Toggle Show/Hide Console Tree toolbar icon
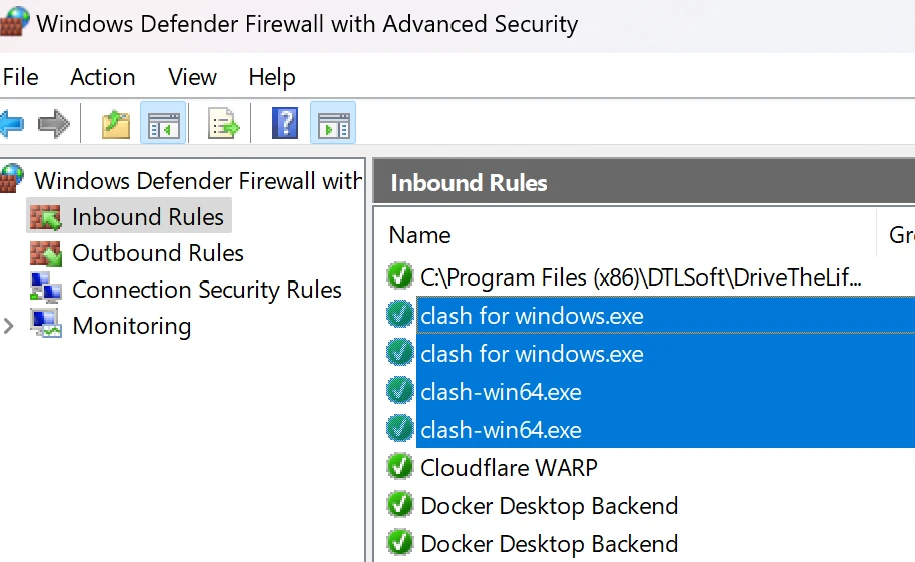 (x=162, y=124)
